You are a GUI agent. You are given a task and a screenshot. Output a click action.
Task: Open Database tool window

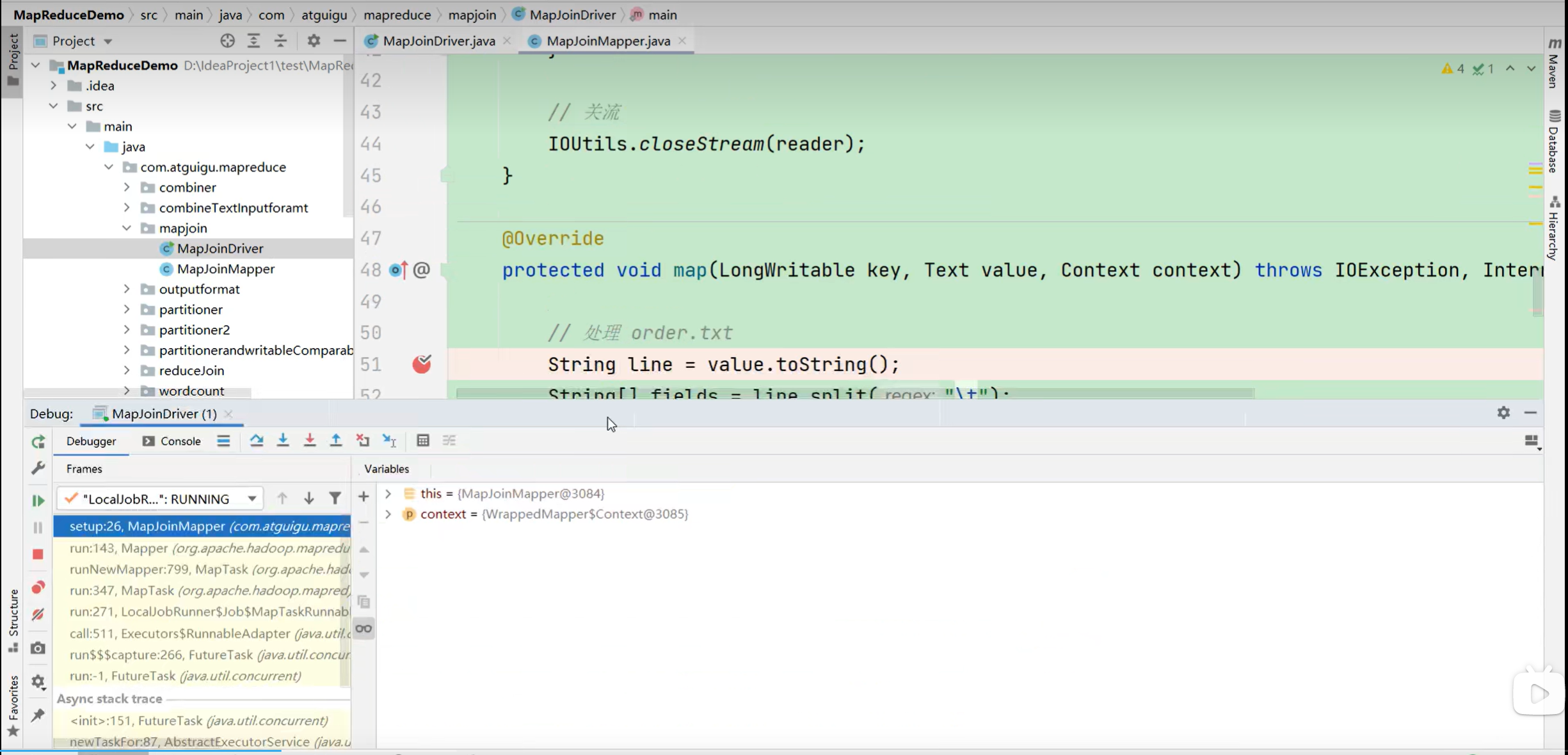tap(1555, 142)
